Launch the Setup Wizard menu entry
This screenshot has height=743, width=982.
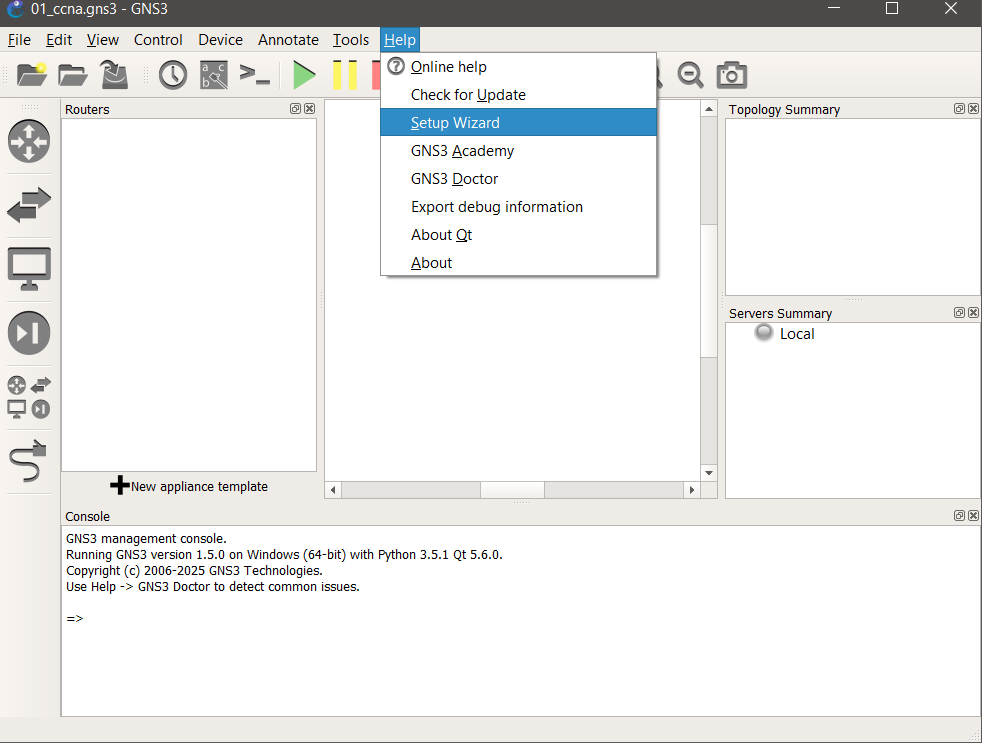point(518,123)
